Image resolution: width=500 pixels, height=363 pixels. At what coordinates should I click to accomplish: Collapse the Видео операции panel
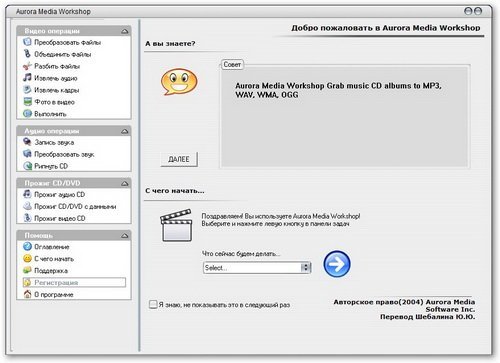tap(125, 31)
